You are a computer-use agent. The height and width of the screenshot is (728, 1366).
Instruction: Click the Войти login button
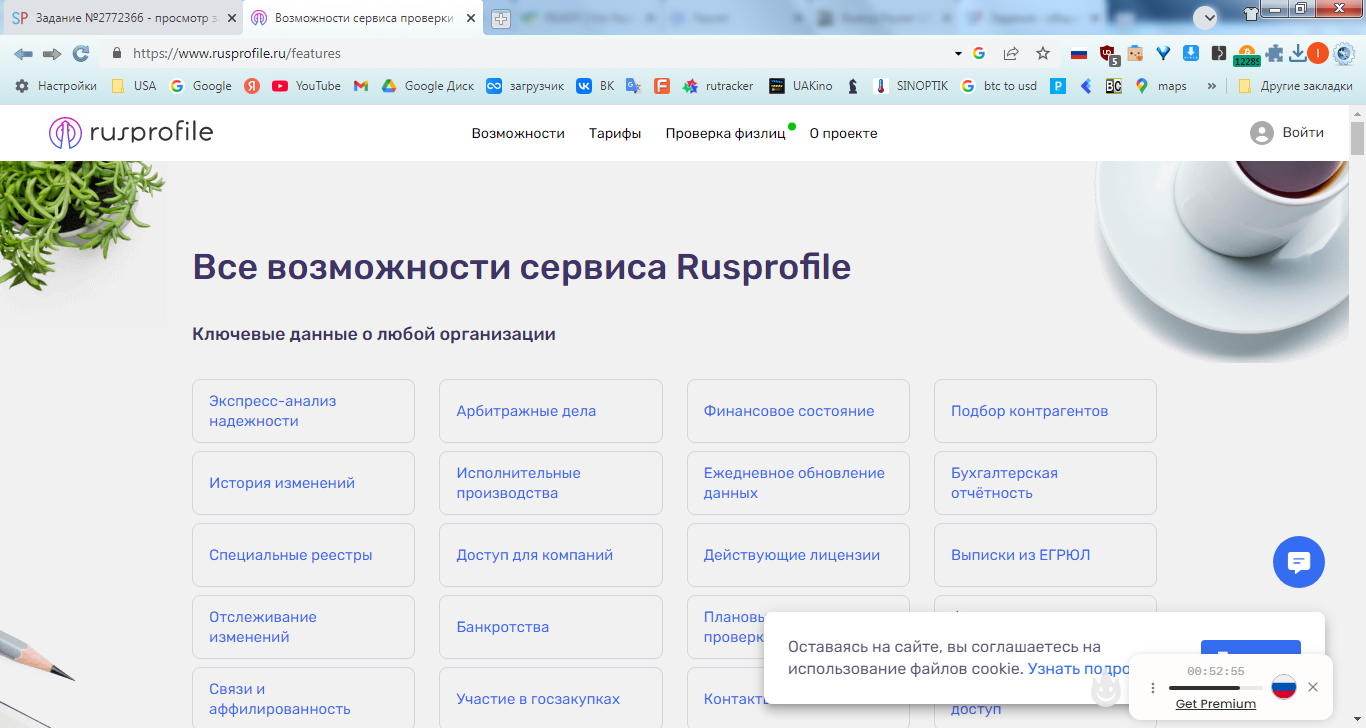coord(1287,132)
